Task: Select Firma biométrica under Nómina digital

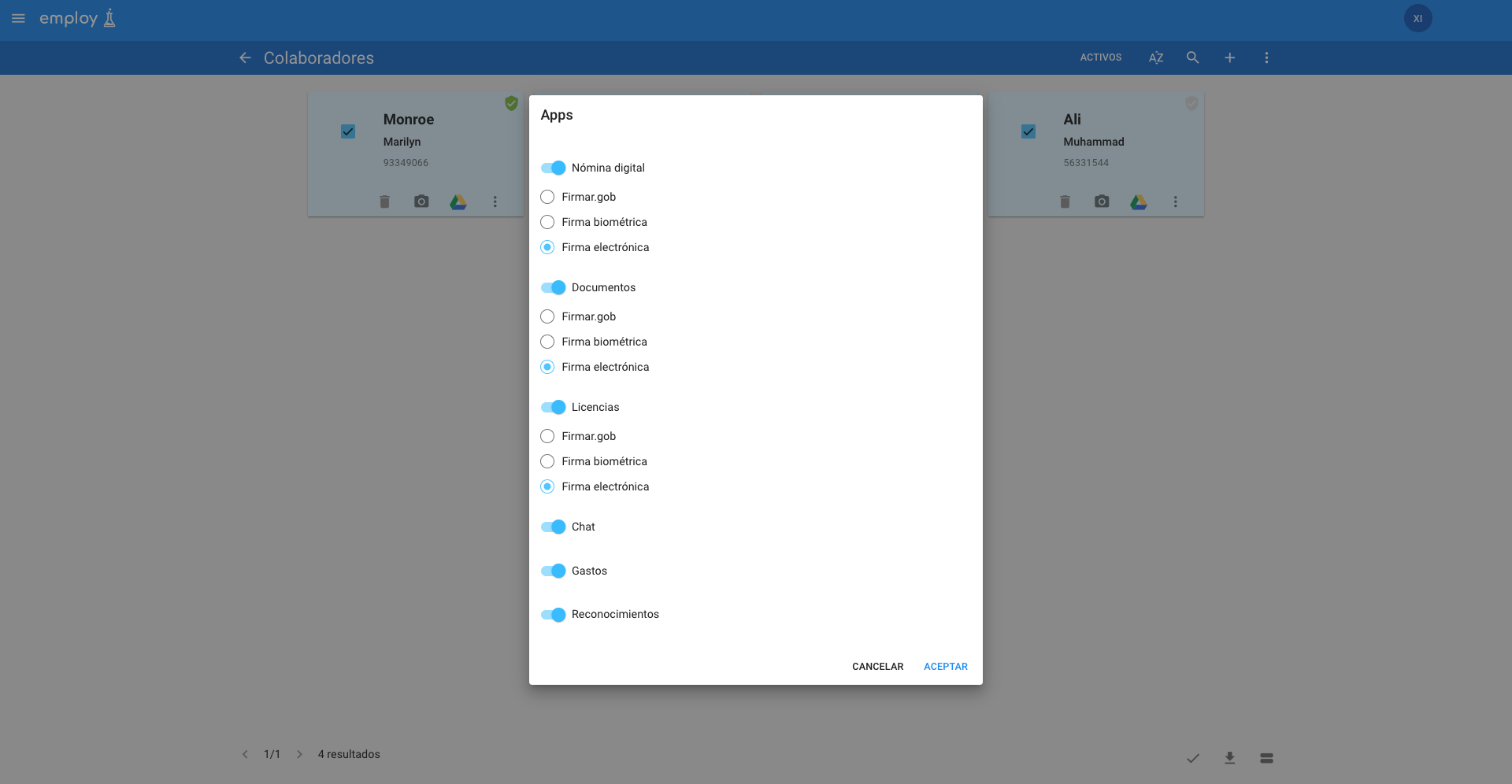Action: click(x=547, y=222)
